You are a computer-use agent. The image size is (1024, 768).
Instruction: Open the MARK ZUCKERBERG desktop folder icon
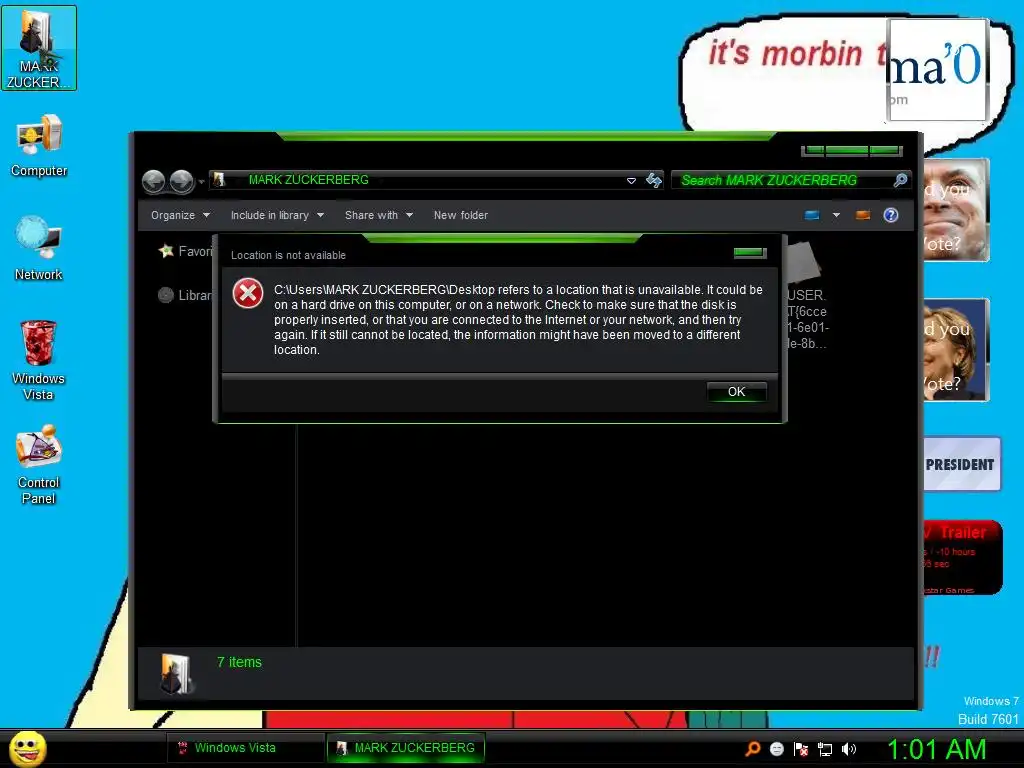pos(39,48)
